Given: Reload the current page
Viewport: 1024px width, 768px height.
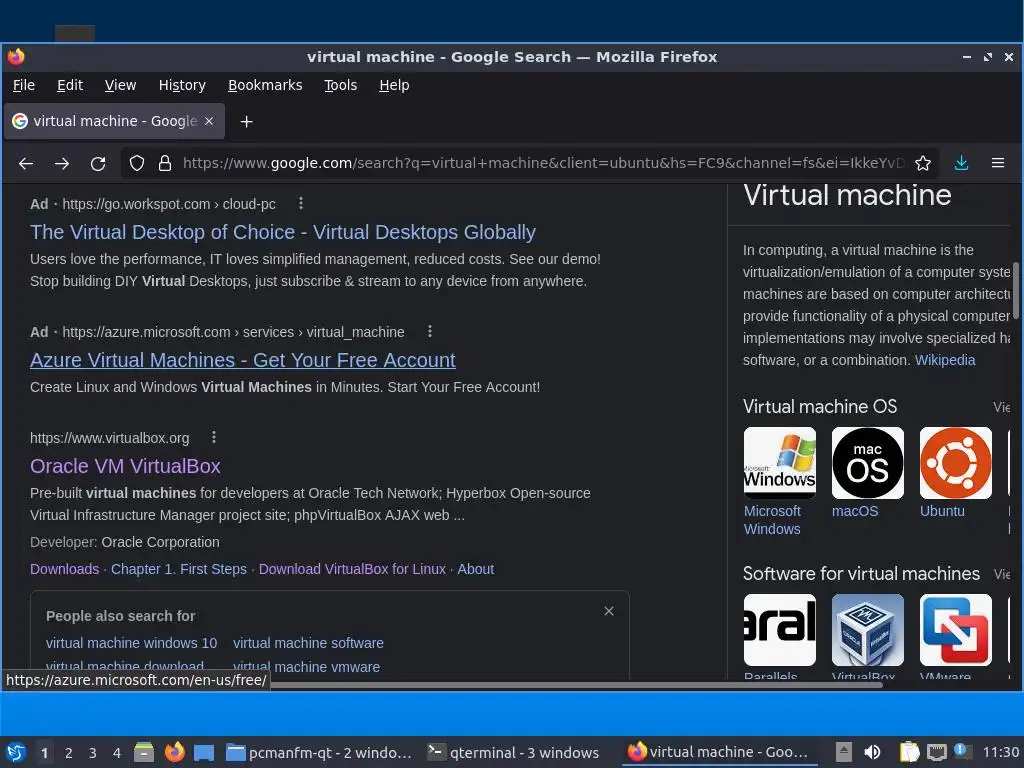Looking at the screenshot, I should pos(98,163).
